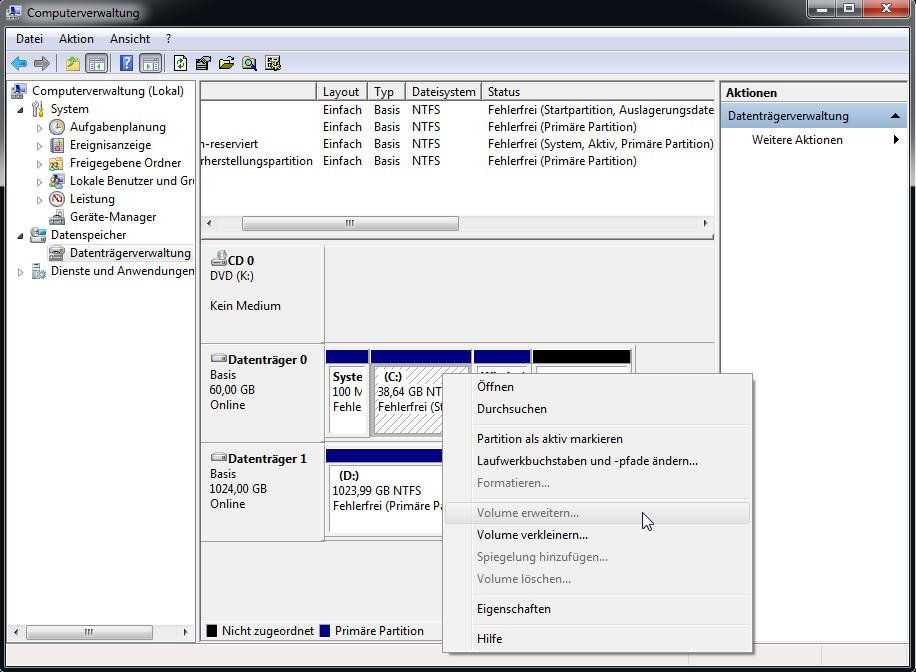Image resolution: width=916 pixels, height=672 pixels.
Task: Select Aufgabenplanung clock icon
Action: pos(57,127)
